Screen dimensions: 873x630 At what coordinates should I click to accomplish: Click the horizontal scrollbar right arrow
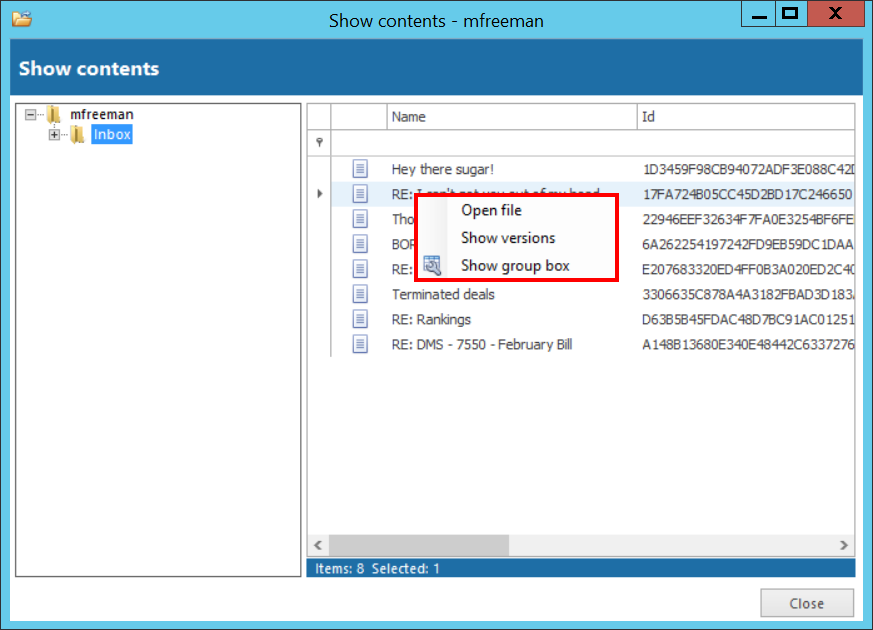pos(845,545)
